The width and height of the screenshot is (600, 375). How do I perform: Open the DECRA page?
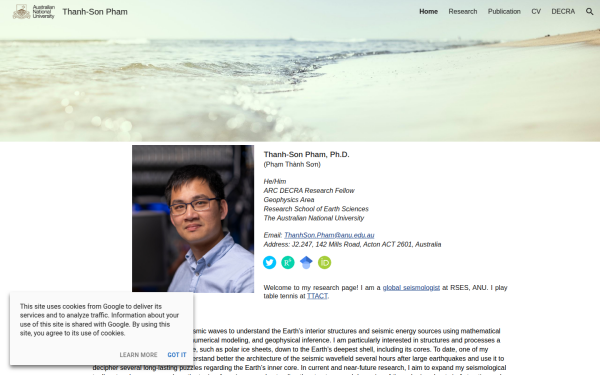(563, 11)
